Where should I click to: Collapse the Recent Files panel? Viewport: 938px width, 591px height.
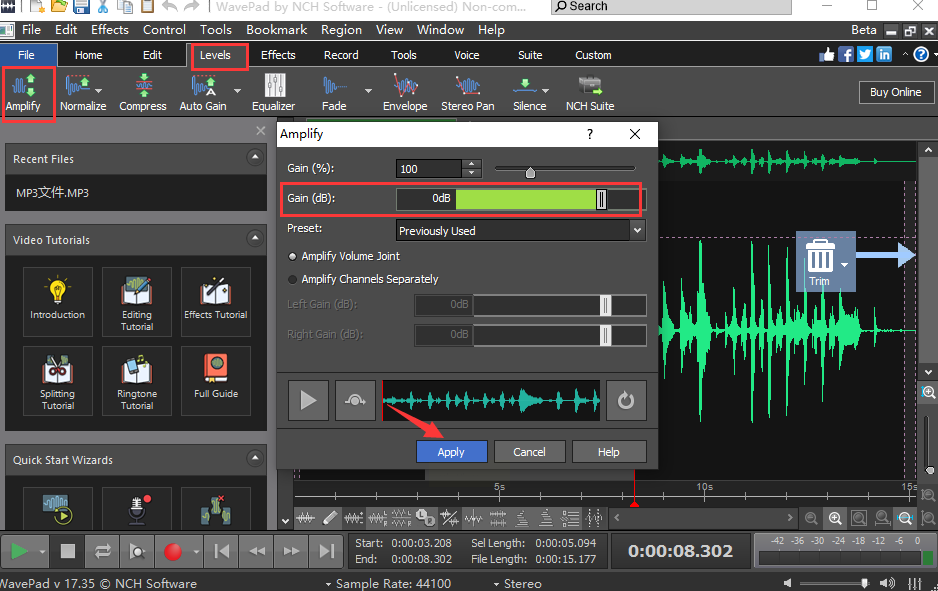(x=254, y=158)
